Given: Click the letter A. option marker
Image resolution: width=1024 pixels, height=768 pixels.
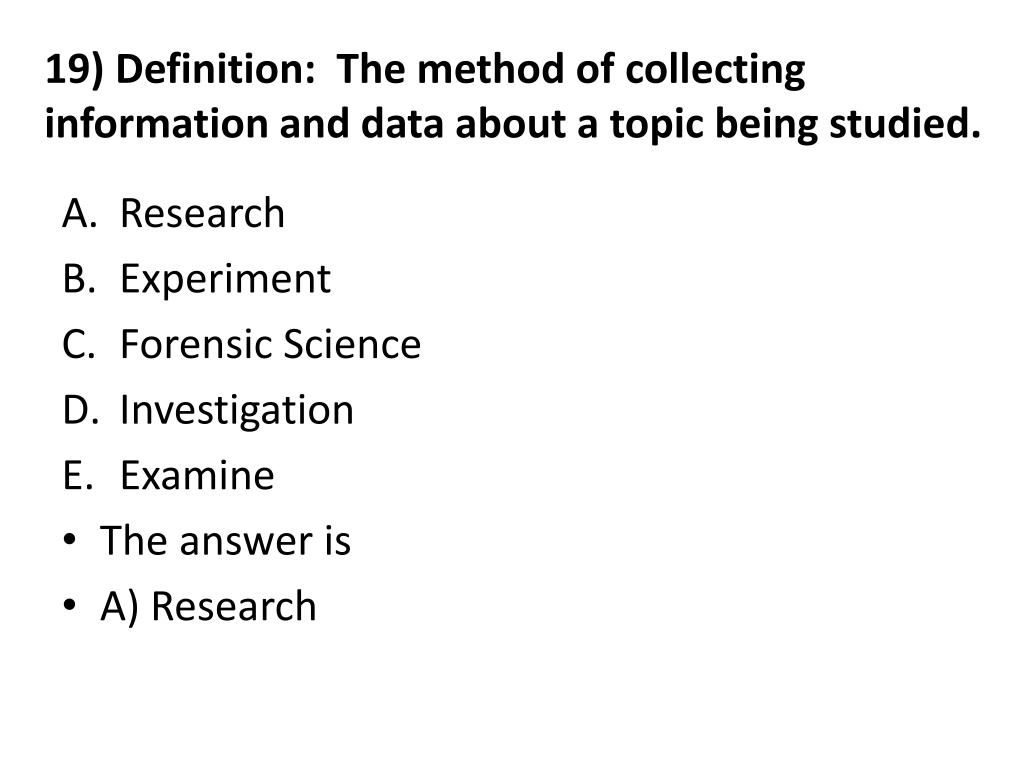Looking at the screenshot, I should [x=77, y=214].
